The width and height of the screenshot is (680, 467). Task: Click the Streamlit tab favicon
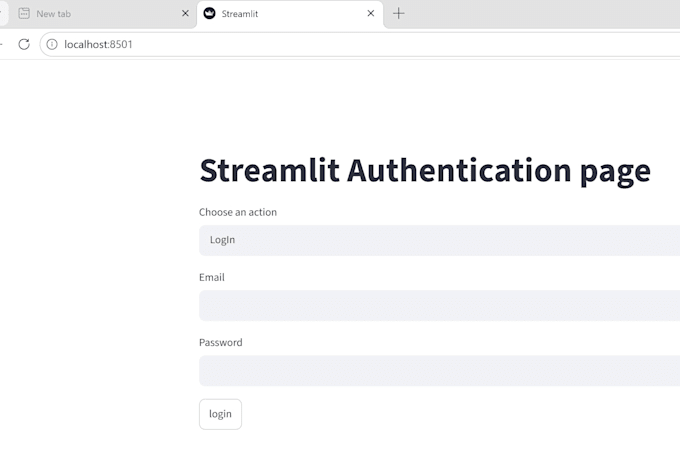[209, 13]
